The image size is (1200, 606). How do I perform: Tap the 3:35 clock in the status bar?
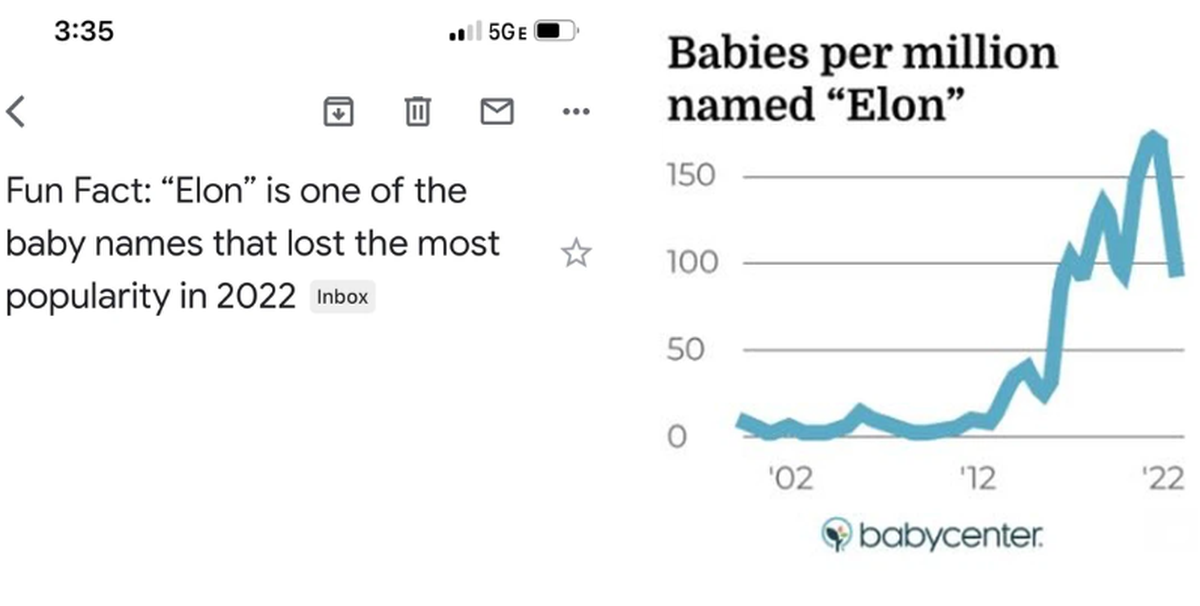coord(84,31)
